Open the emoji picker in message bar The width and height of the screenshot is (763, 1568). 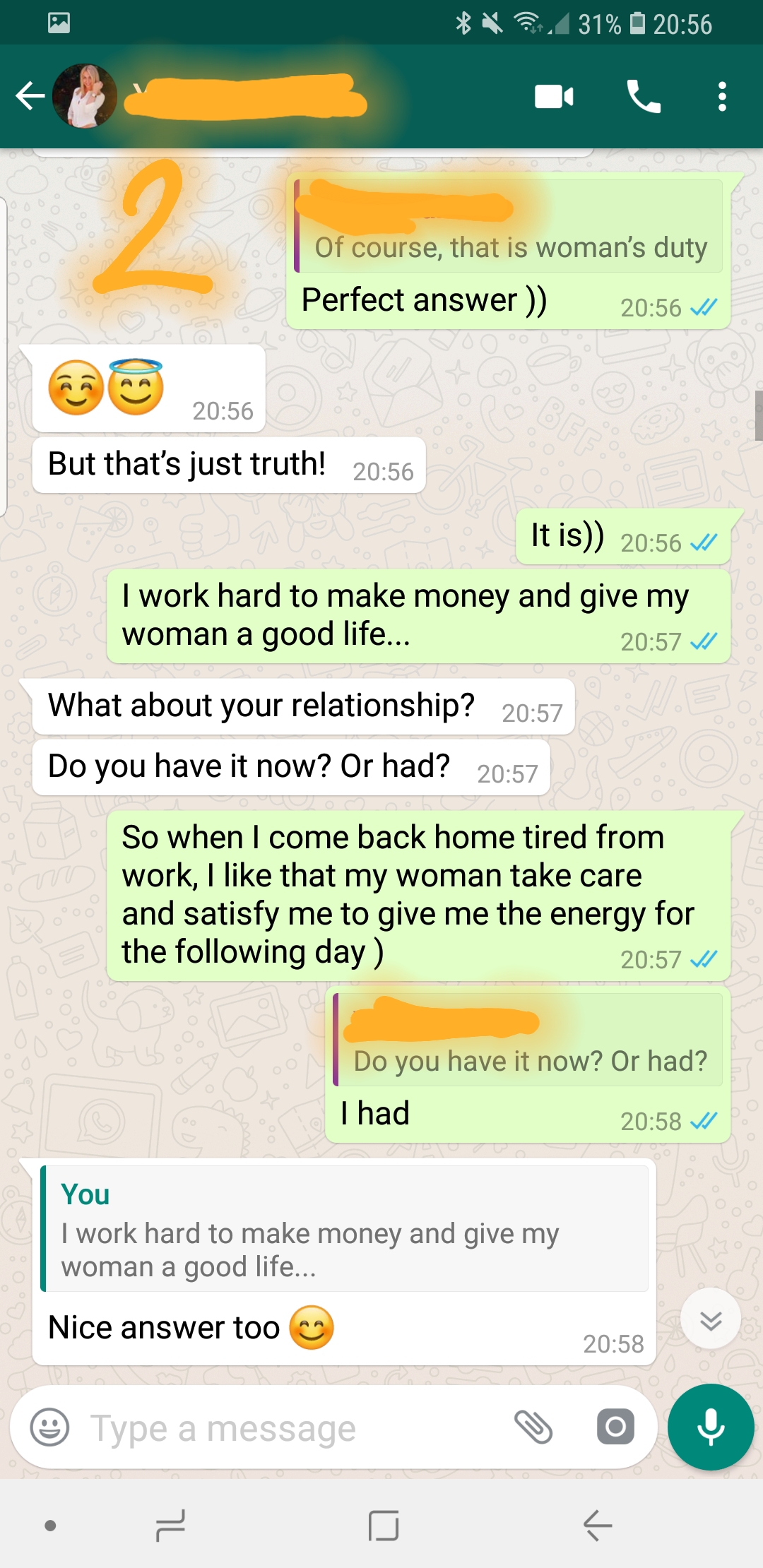tap(49, 1427)
